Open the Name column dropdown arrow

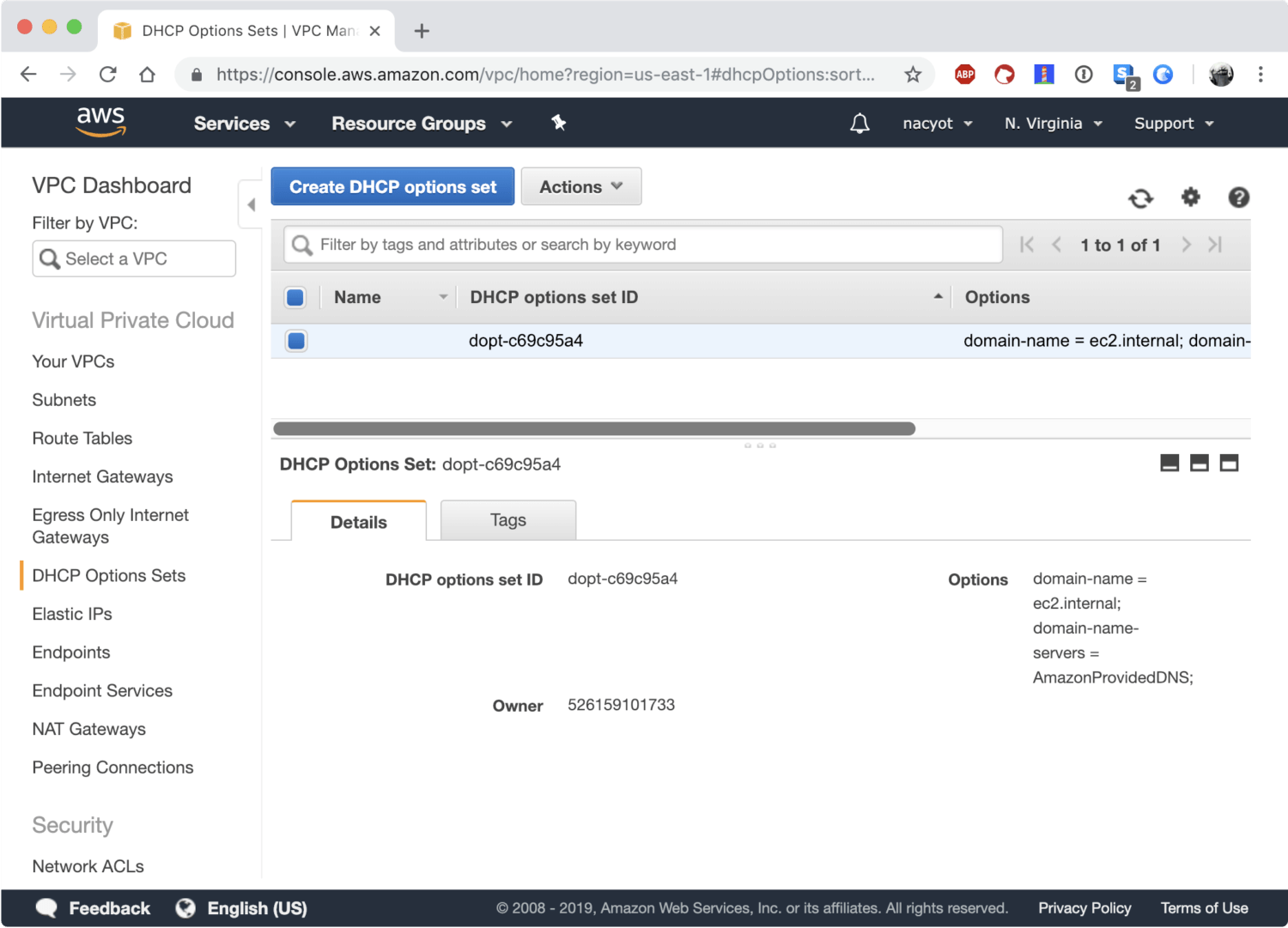tap(443, 297)
